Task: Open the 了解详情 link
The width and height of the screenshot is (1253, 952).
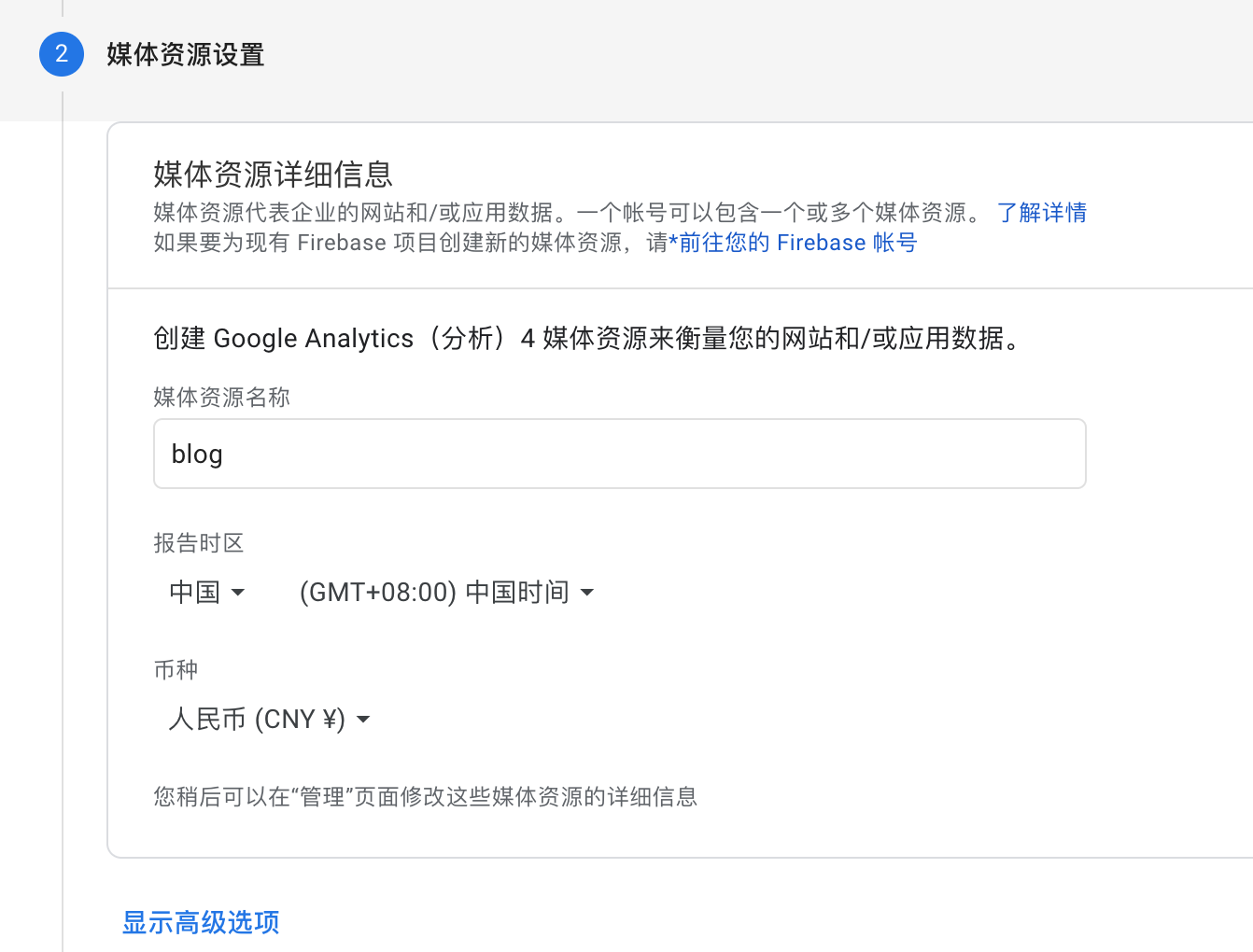Action: 1041,213
